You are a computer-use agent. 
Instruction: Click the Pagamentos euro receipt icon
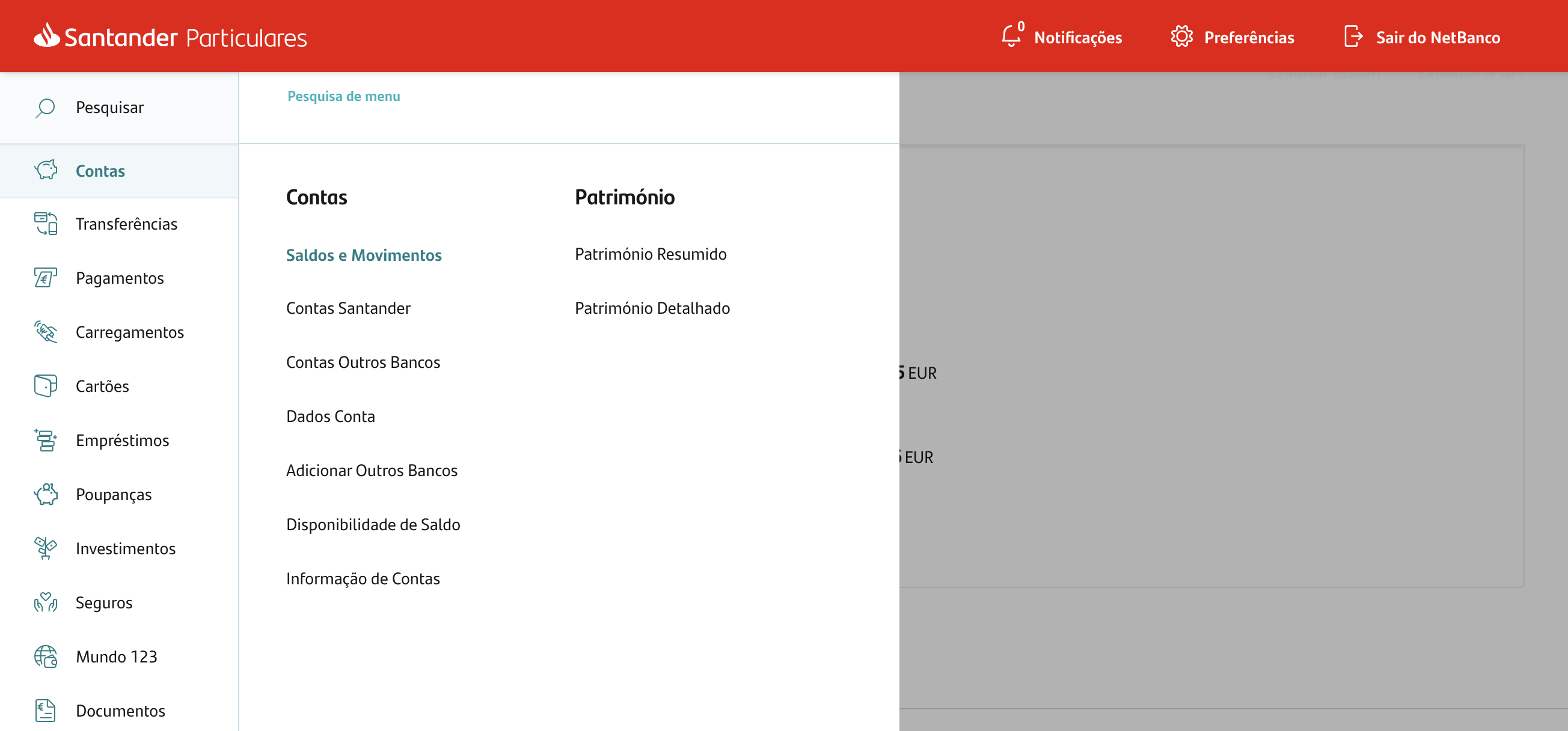pyautogui.click(x=46, y=278)
